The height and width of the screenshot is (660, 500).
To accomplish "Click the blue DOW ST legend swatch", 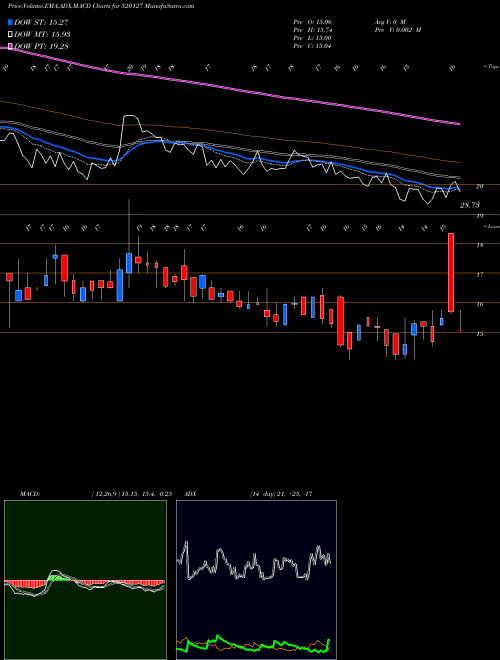I will [11, 22].
